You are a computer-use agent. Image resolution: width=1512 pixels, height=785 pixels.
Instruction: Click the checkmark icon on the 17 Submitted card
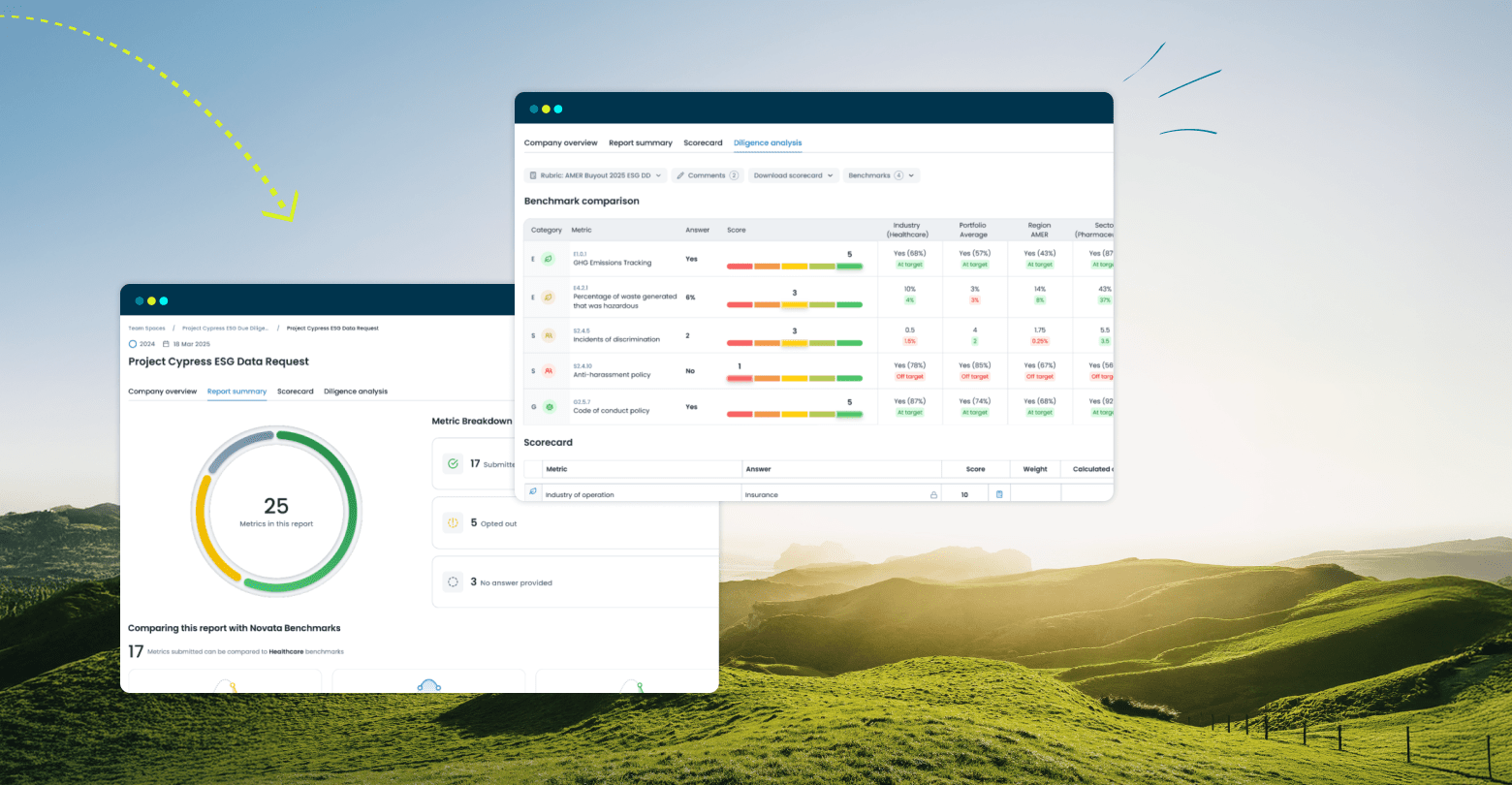[x=453, y=464]
